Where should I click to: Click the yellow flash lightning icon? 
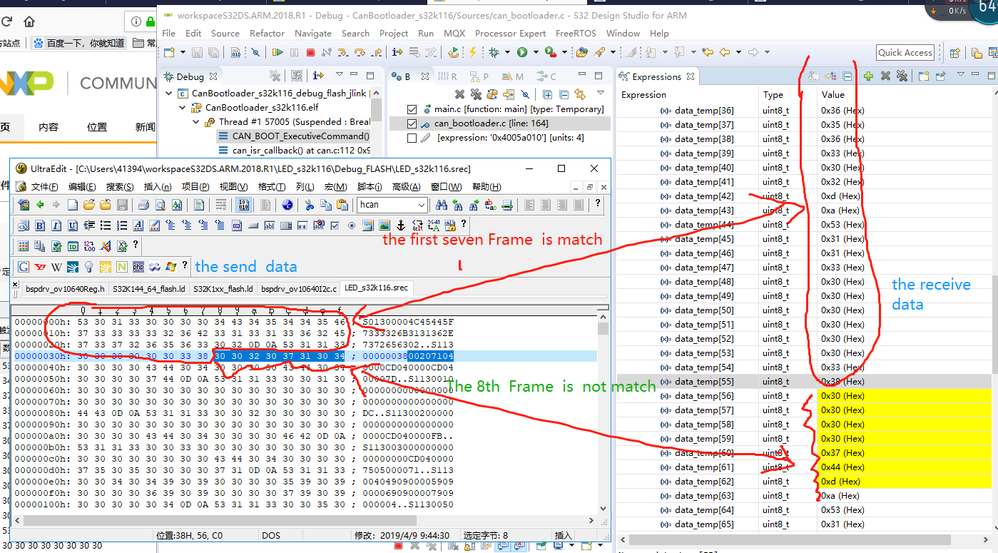tap(472, 52)
